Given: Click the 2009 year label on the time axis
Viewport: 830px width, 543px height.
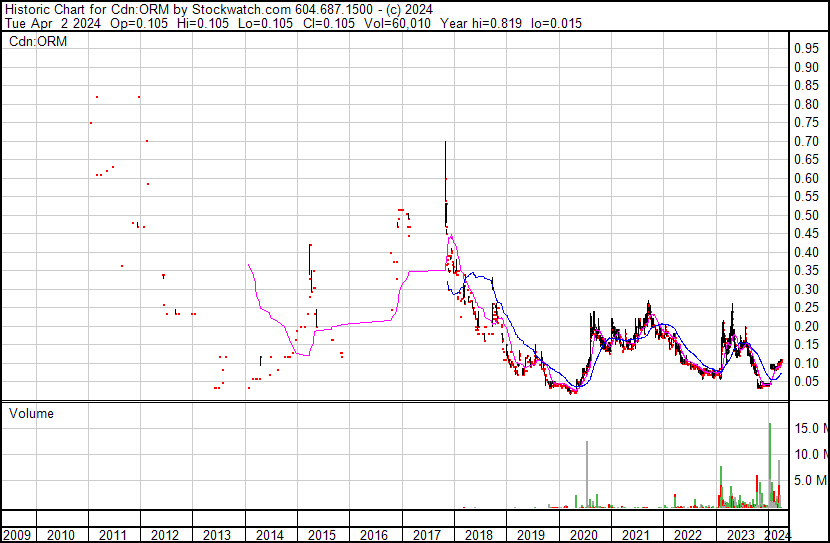Looking at the screenshot, I should (17, 535).
